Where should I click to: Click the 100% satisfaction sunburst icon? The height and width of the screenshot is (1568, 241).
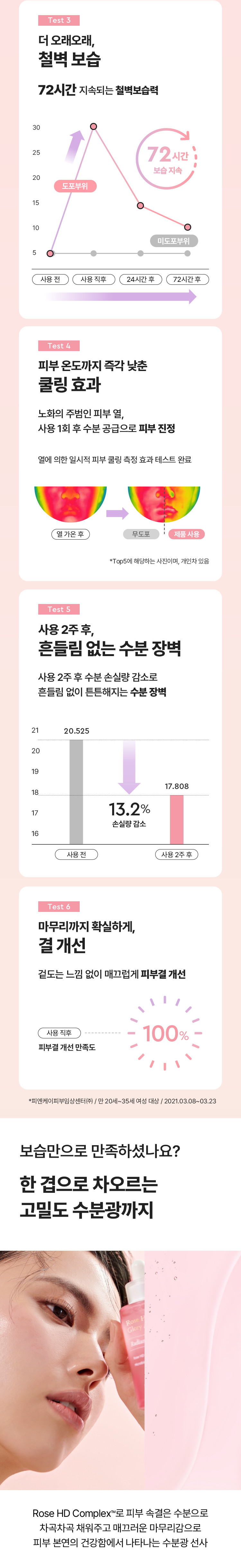(165, 1033)
